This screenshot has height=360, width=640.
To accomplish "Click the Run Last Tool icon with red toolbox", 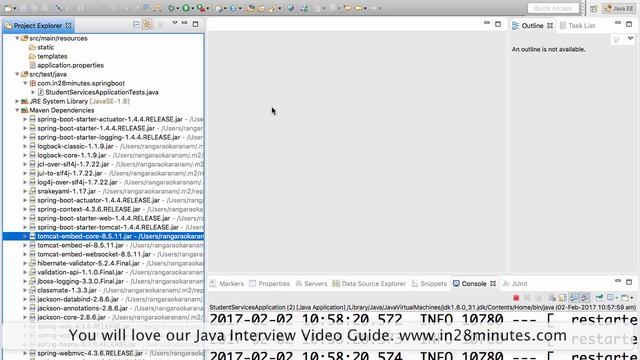I will pyautogui.click(x=201, y=8).
